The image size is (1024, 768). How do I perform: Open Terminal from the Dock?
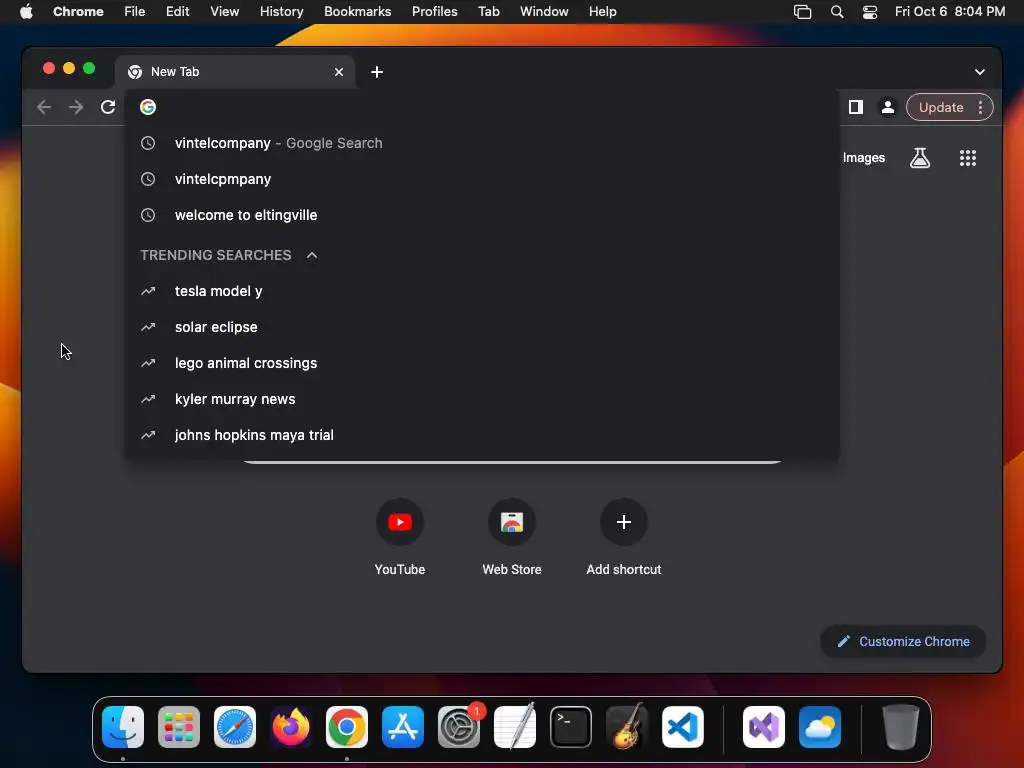(571, 727)
